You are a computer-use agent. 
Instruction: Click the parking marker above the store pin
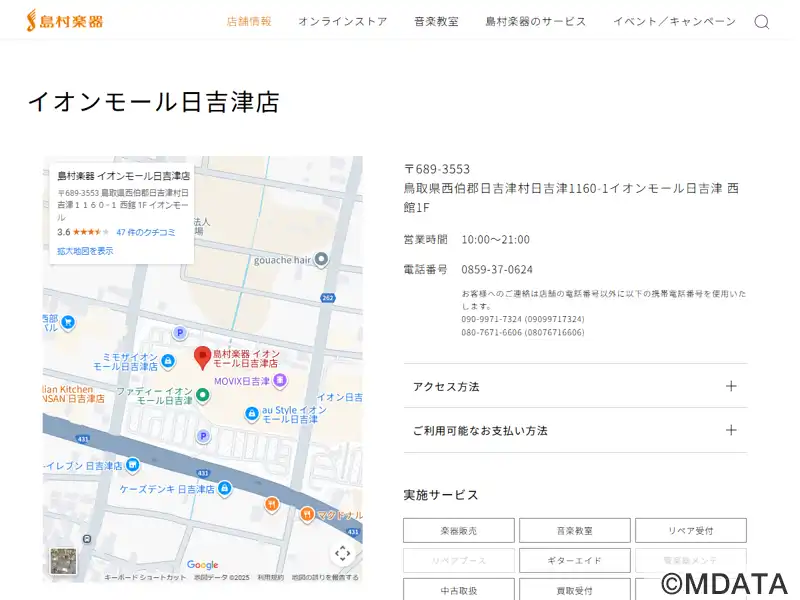(179, 333)
